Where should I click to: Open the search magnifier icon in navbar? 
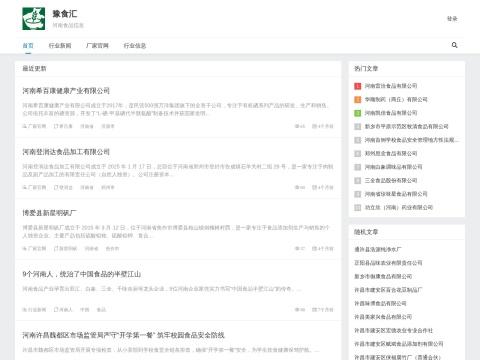click(454, 45)
